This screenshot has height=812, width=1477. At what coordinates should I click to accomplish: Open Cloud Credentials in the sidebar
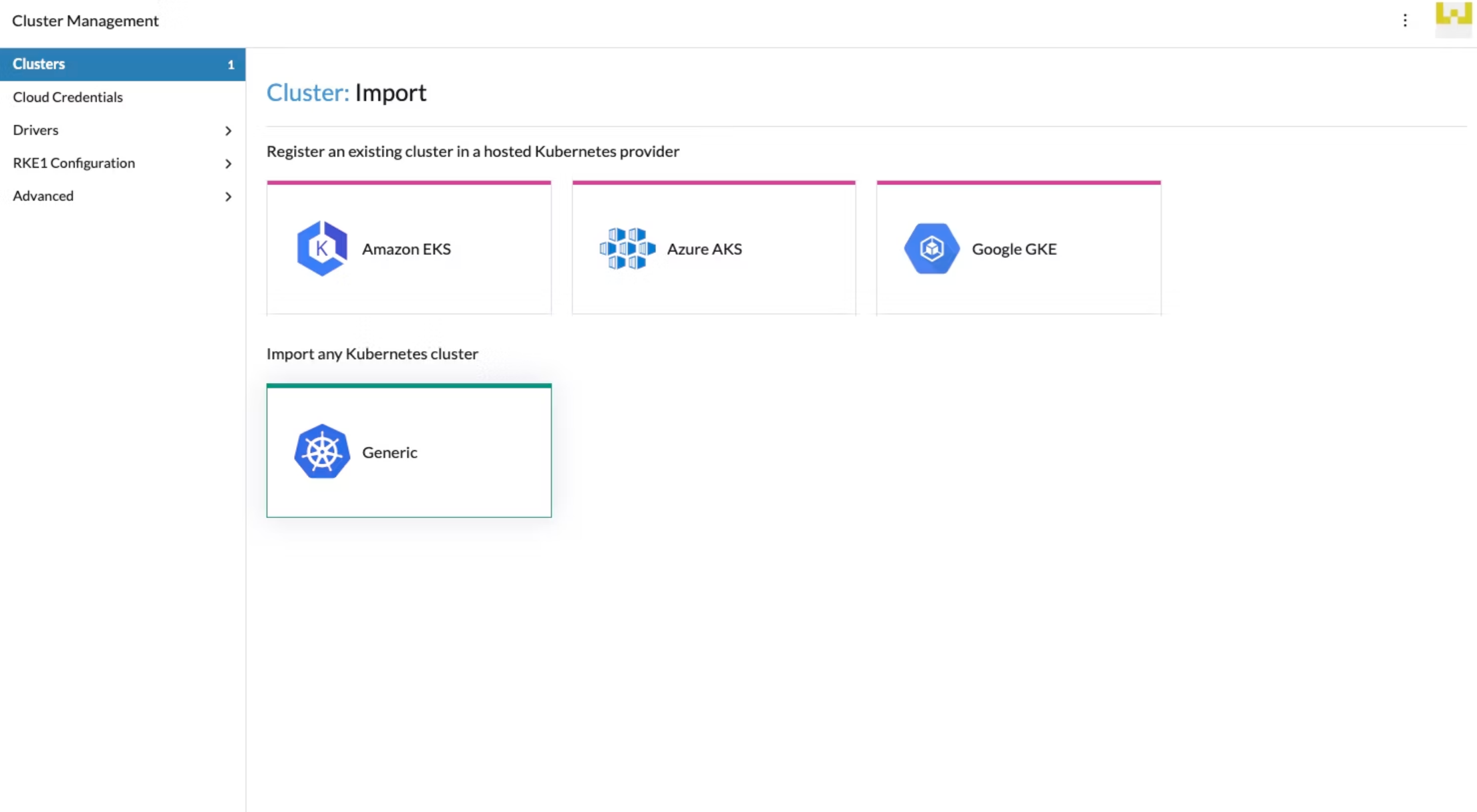[x=68, y=97]
